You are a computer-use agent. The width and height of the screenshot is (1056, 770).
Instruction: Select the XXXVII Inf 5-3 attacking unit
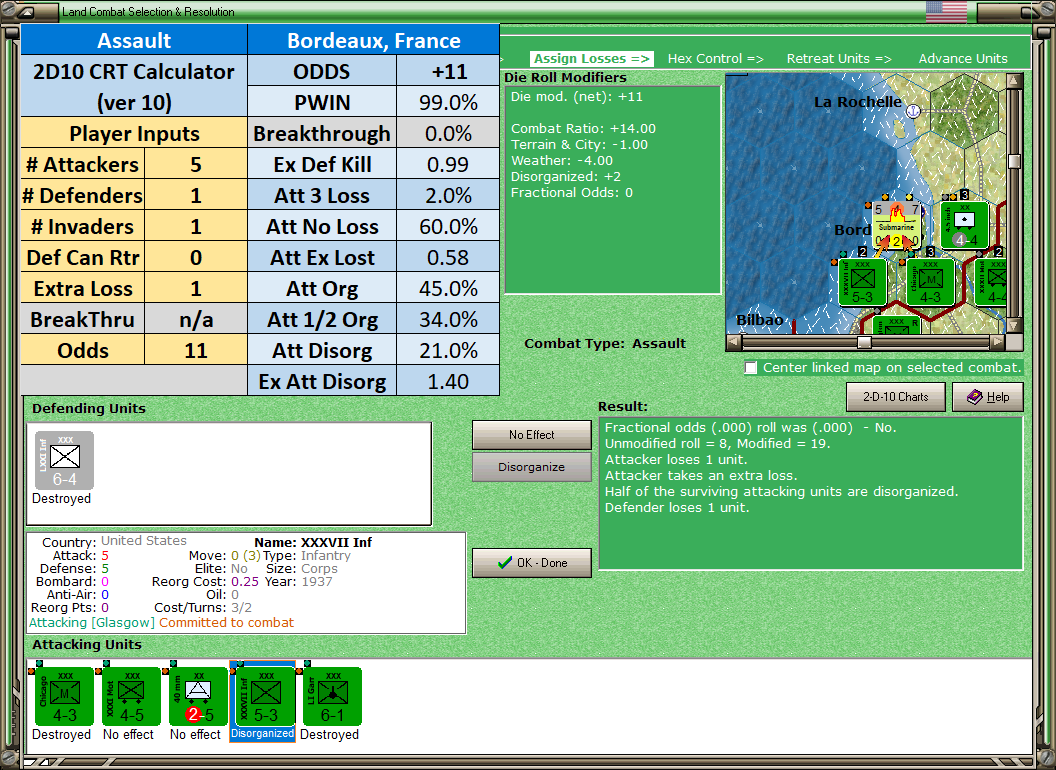click(265, 696)
